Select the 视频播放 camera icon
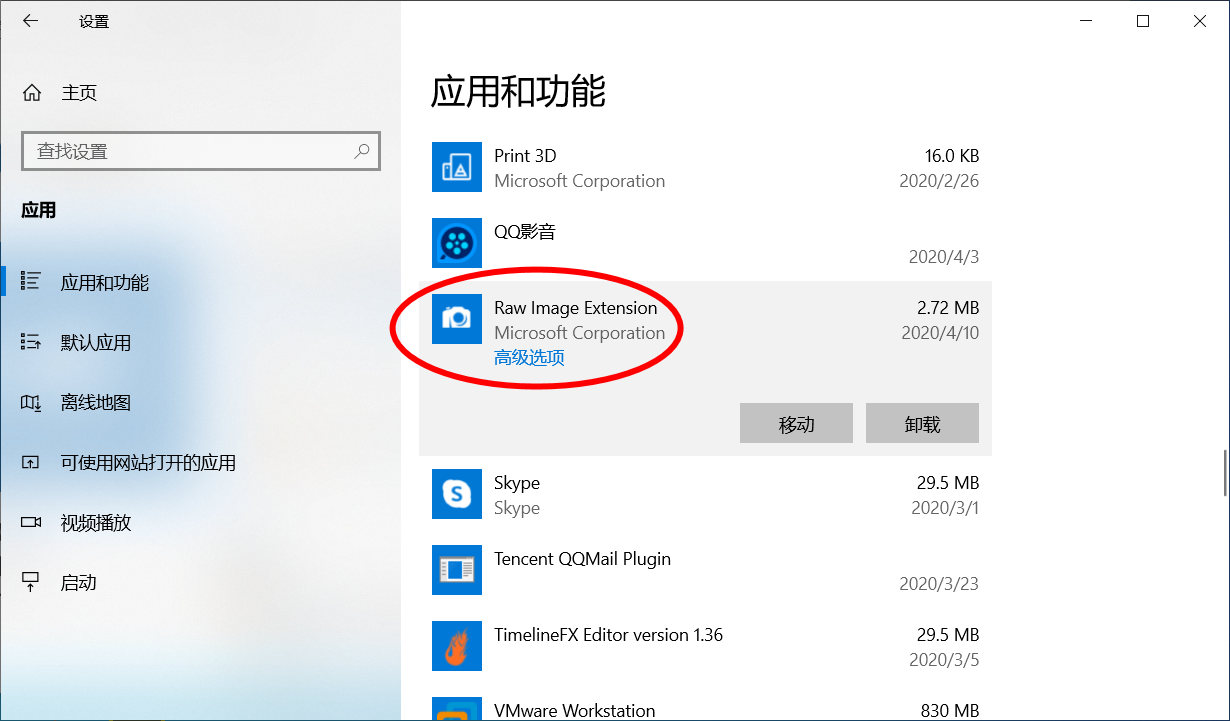Screen dimensions: 1230x721 click(x=31, y=522)
